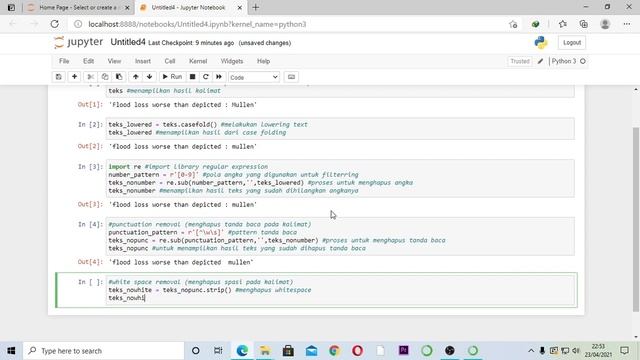This screenshot has width=640, height=360.
Task: Open the Edit menu
Action: click(x=89, y=61)
